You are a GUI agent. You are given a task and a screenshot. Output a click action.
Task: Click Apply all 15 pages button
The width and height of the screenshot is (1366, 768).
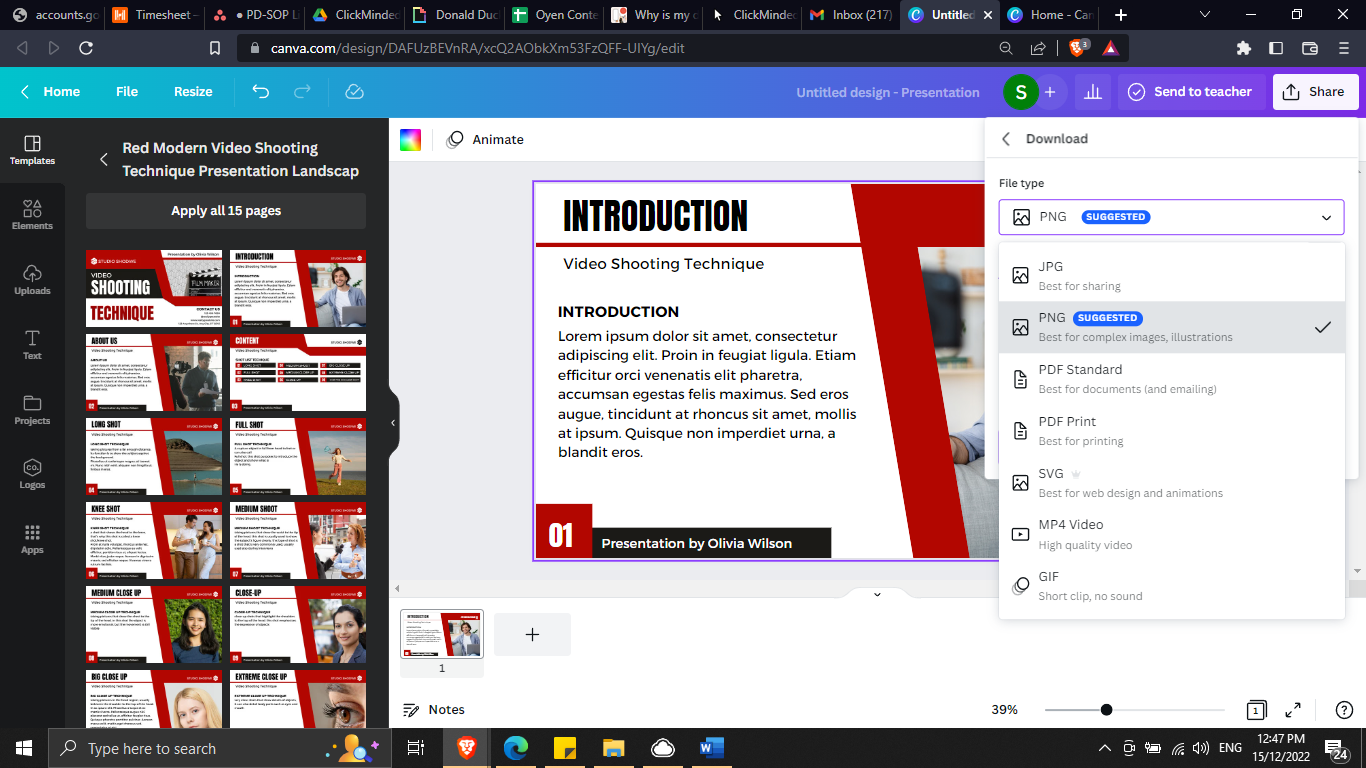point(226,211)
